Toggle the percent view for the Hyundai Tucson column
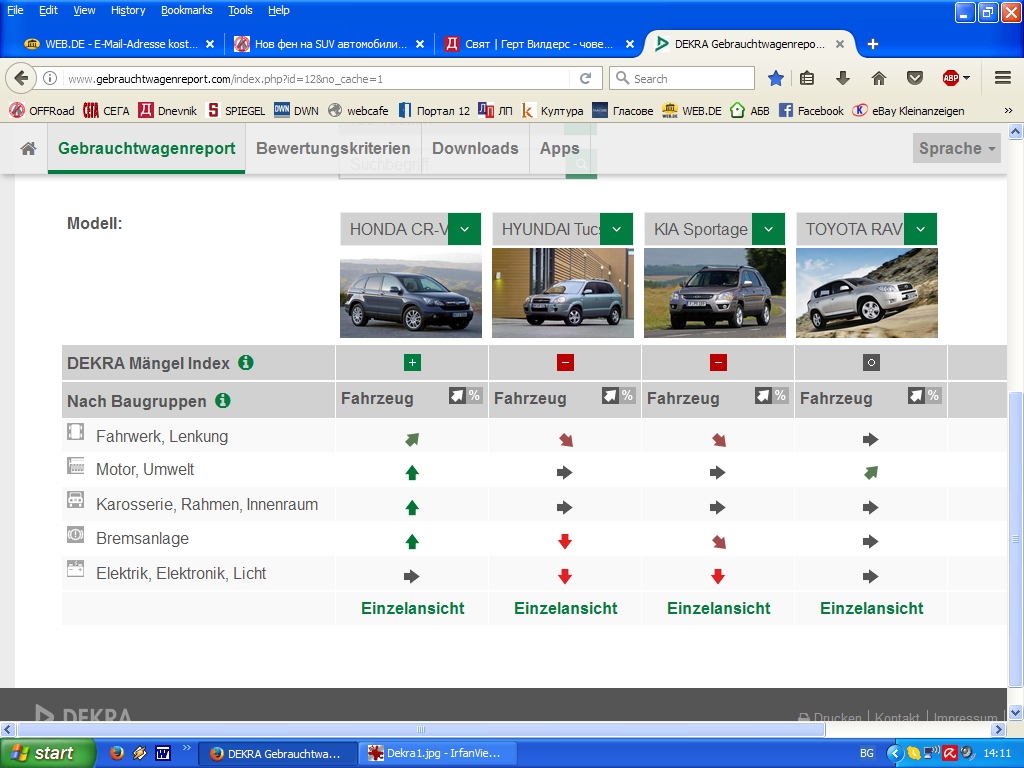This screenshot has width=1024, height=768. tap(627, 396)
